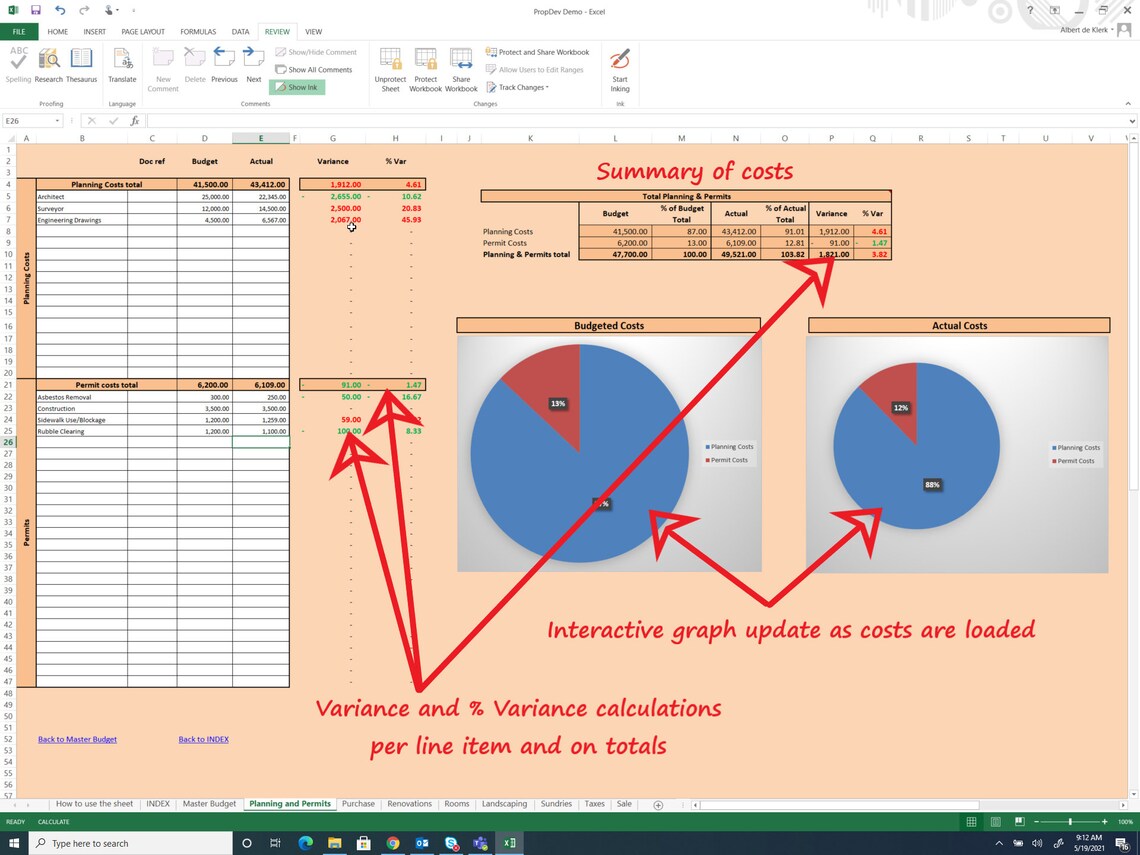
Task: Open the Thesaurus
Action: 81,64
